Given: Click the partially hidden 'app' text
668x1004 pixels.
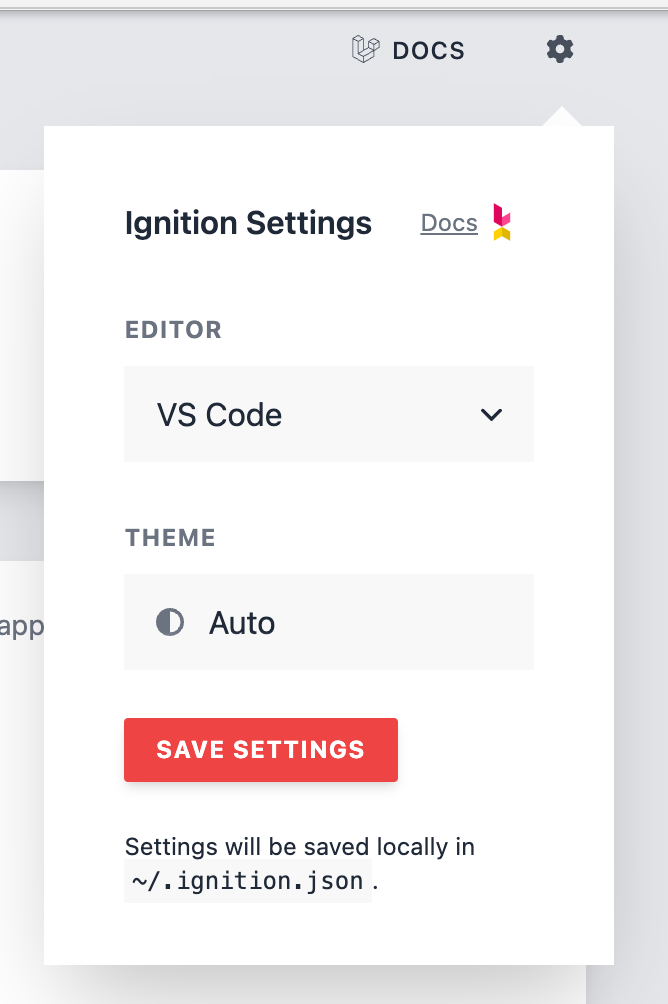Looking at the screenshot, I should tap(21, 627).
